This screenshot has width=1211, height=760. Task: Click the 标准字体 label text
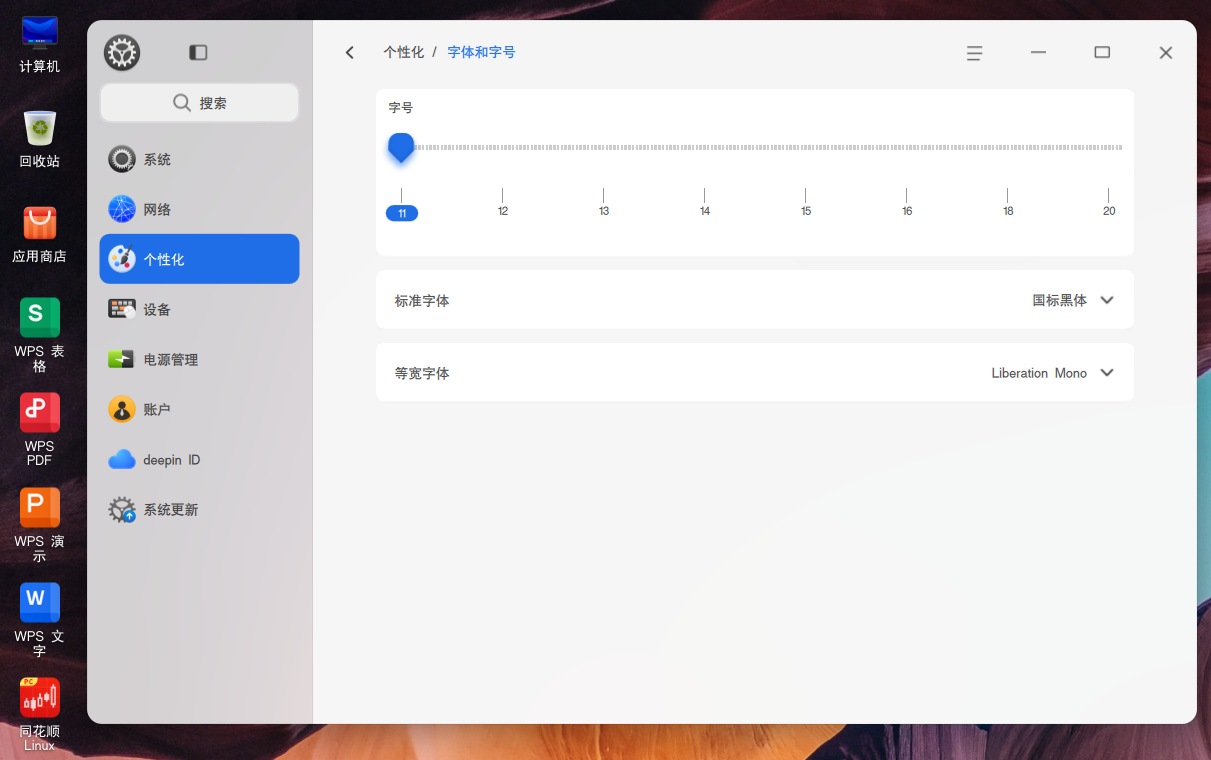click(x=422, y=300)
